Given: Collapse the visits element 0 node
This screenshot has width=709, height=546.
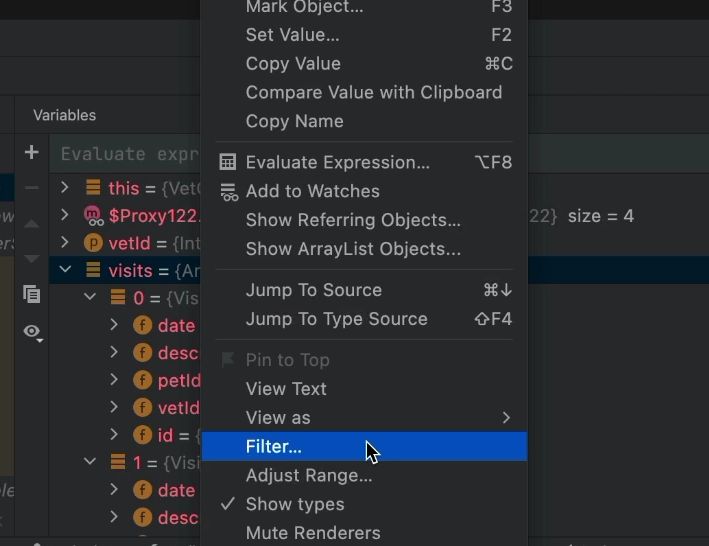Looking at the screenshot, I should tap(90, 298).
